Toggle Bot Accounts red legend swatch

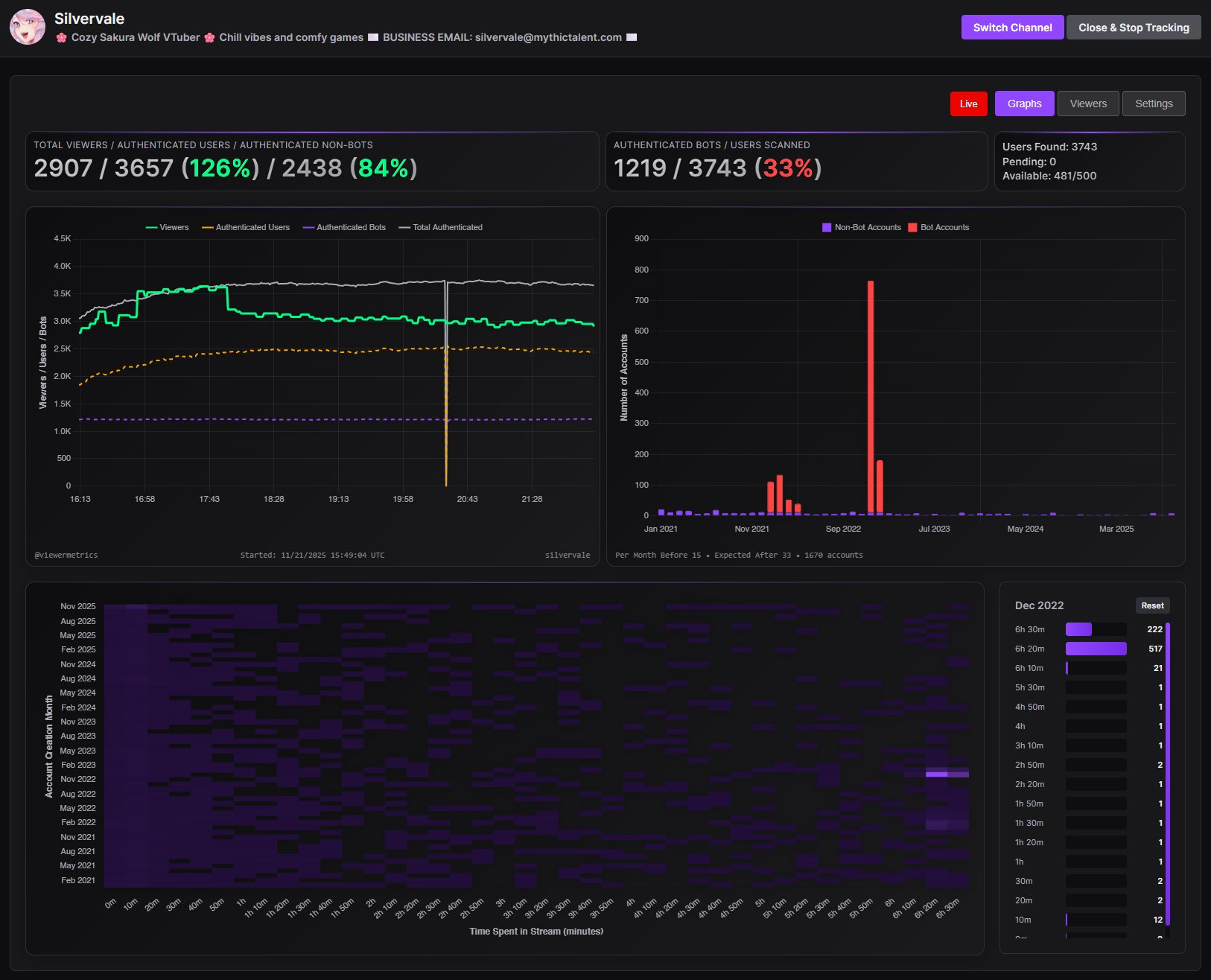912,227
